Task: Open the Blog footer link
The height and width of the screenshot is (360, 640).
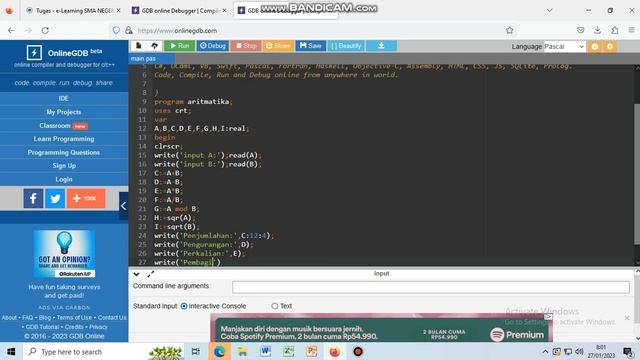Action: click(x=45, y=318)
